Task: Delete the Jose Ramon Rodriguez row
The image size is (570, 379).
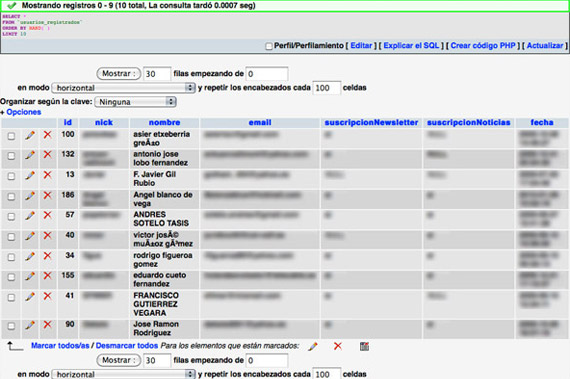Action: pyautogui.click(x=47, y=325)
